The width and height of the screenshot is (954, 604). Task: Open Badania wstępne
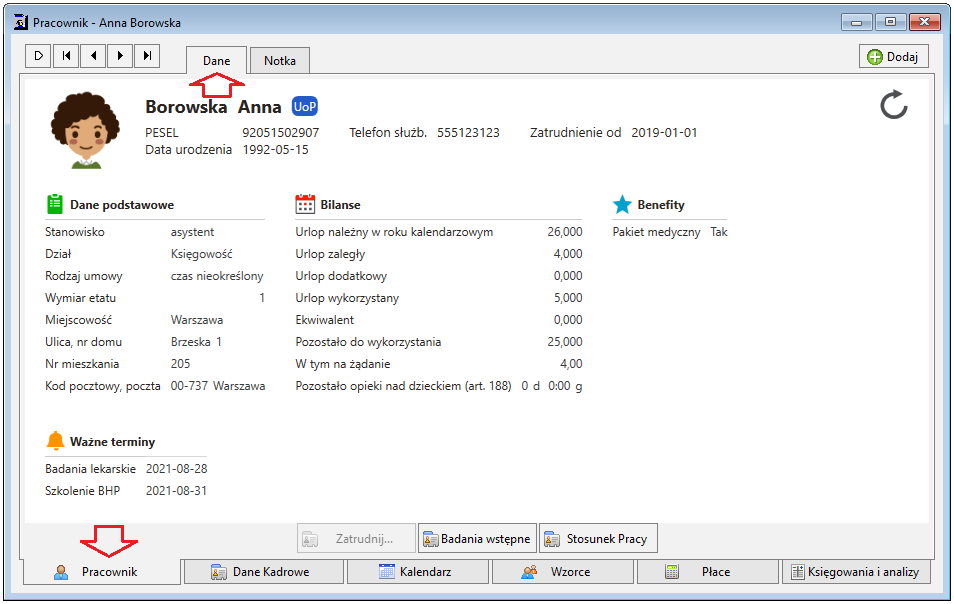(x=477, y=538)
